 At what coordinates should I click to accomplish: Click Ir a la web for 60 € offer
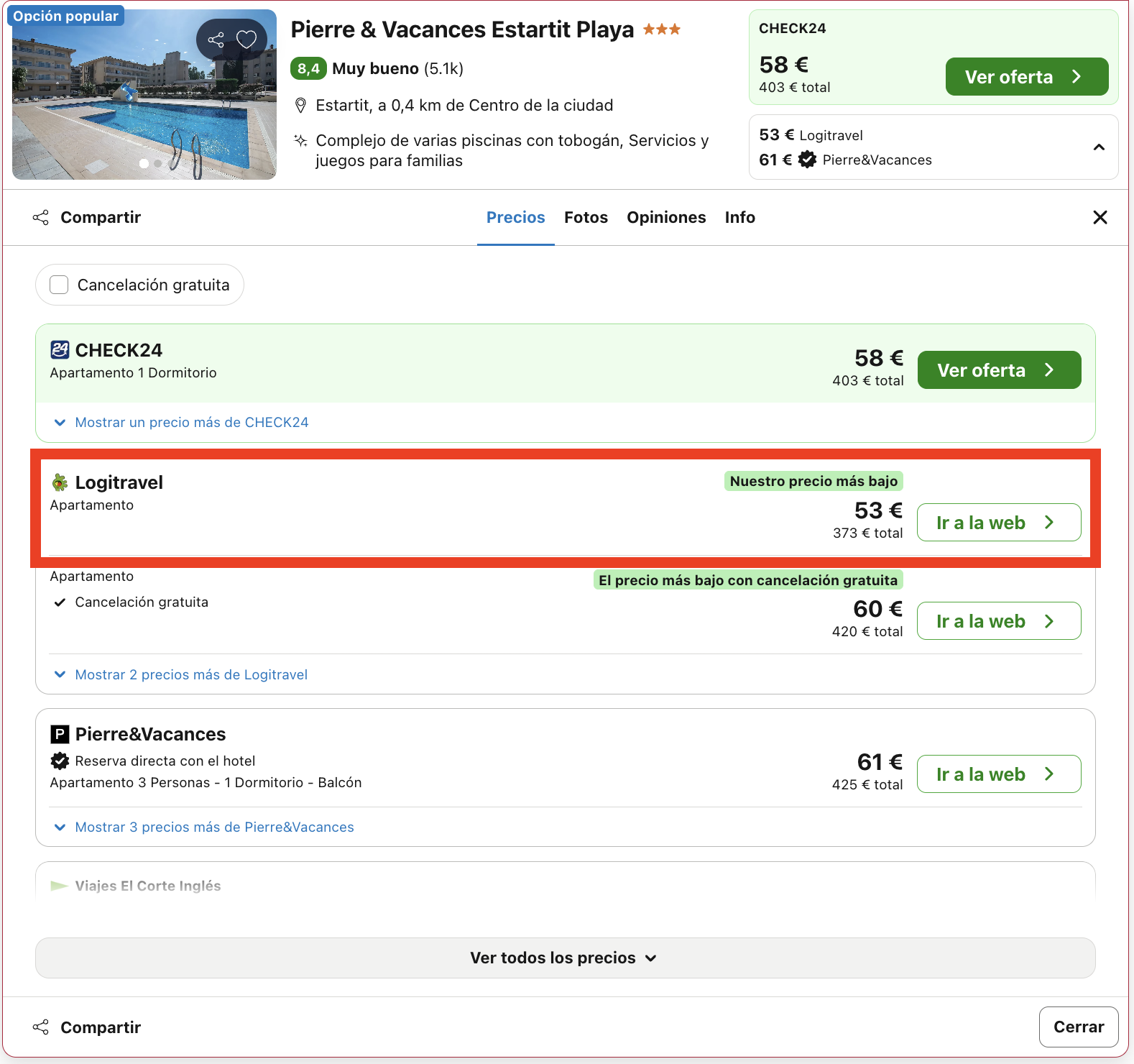999,620
